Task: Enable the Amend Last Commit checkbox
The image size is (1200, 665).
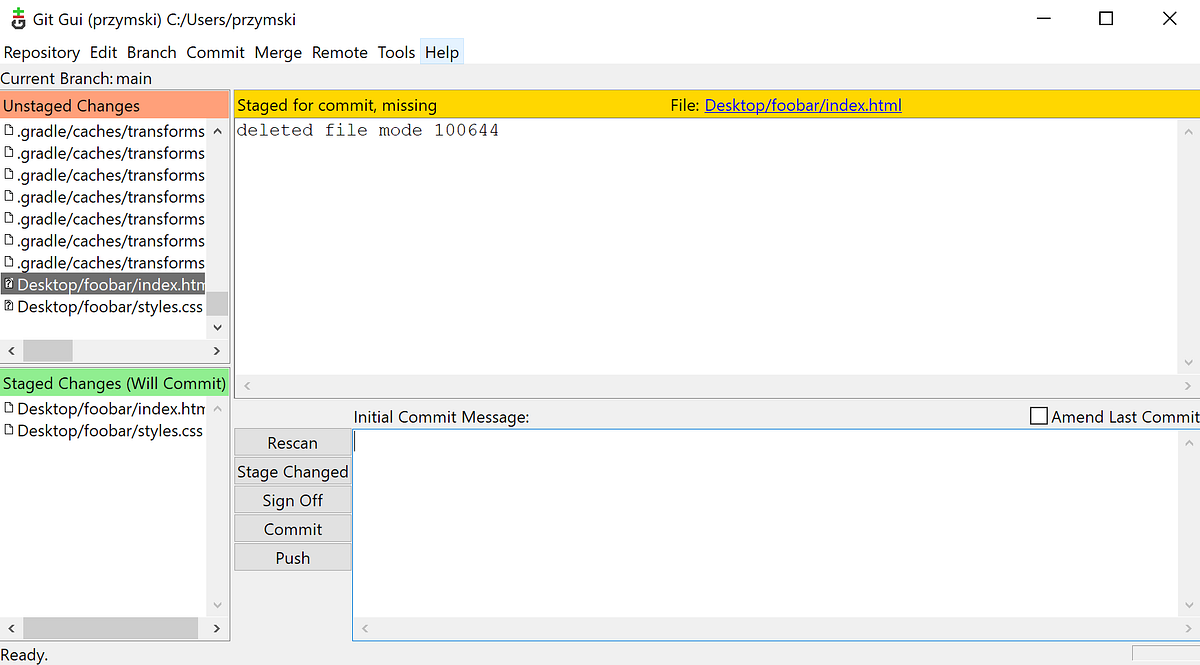Action: (1037, 416)
